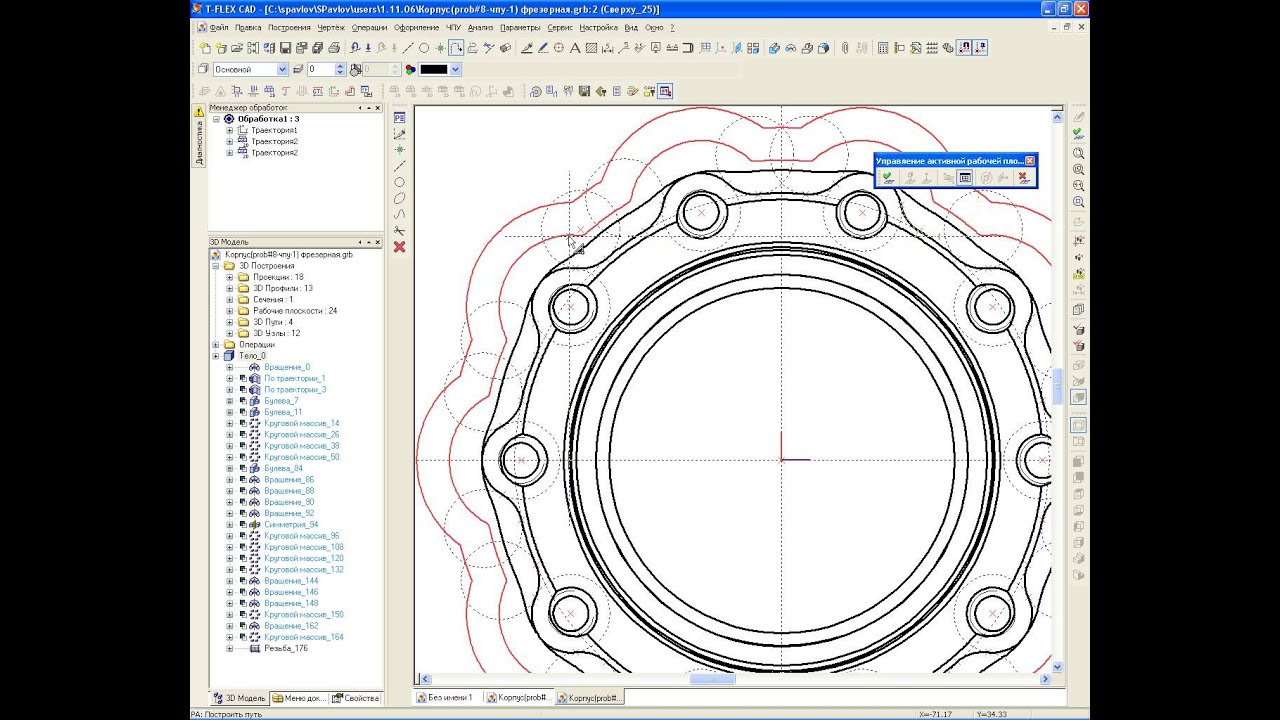Switch to the Без имени 1 document tab

(x=450, y=697)
